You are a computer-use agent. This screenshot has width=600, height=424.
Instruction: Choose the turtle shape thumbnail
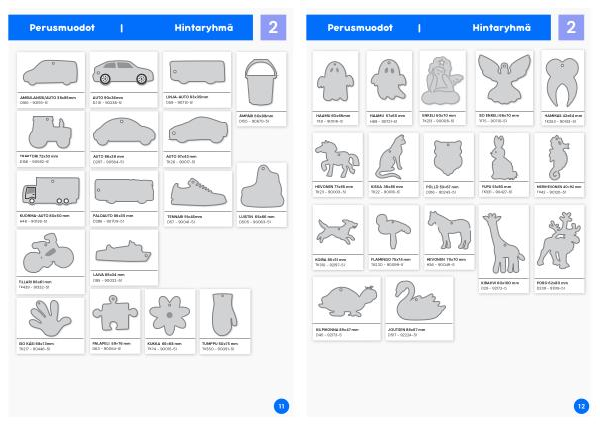347,302
